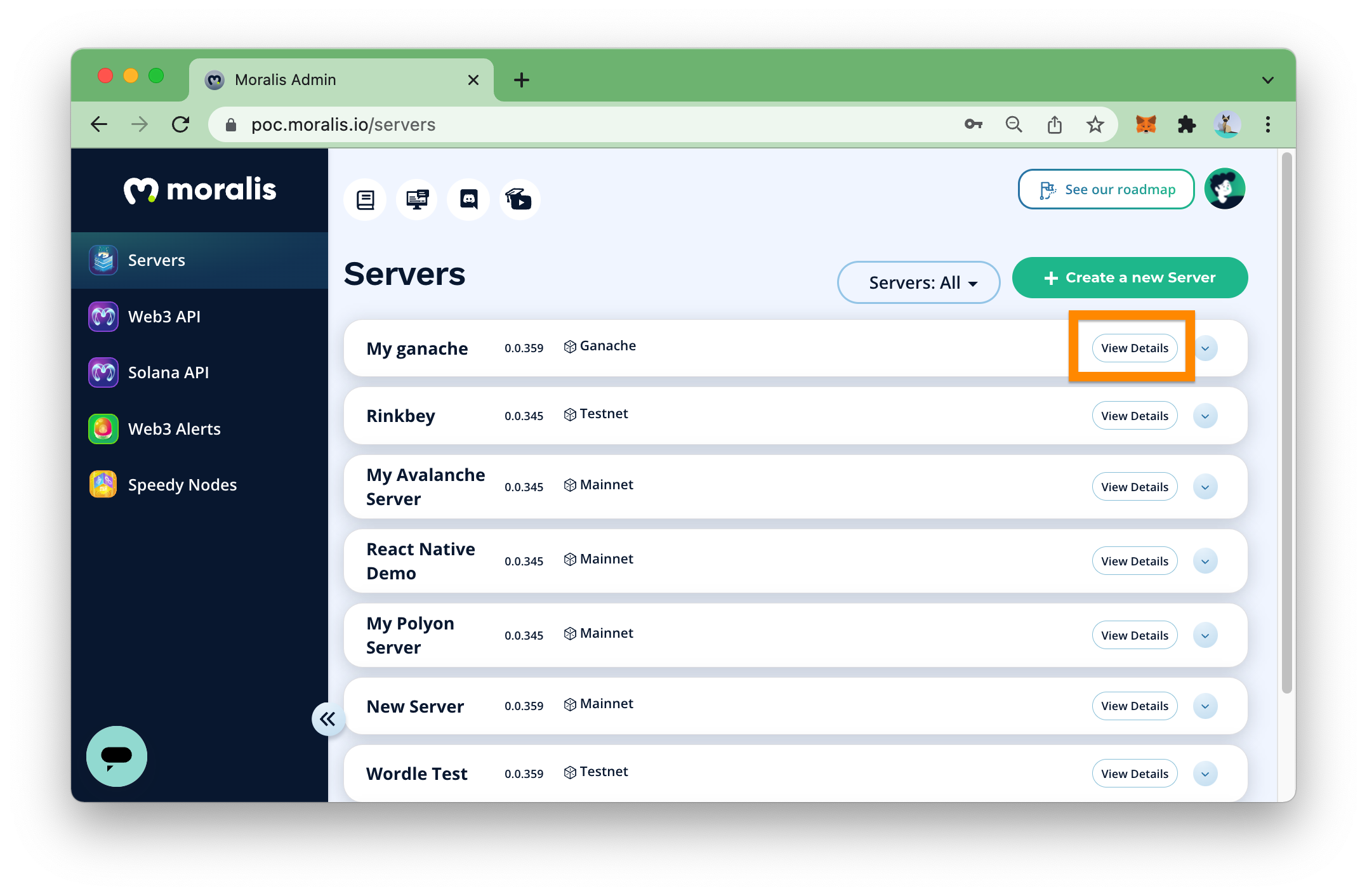The width and height of the screenshot is (1367, 896).
Task: Open the video tutorials graduation-cap icon
Action: [520, 200]
